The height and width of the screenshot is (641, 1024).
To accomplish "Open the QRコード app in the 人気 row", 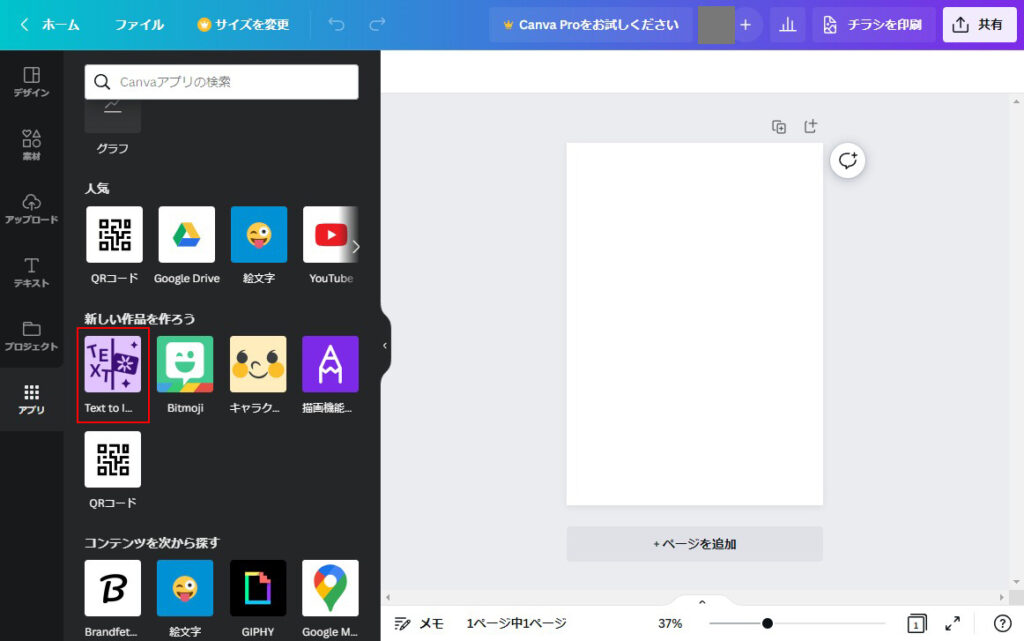I will pos(114,245).
